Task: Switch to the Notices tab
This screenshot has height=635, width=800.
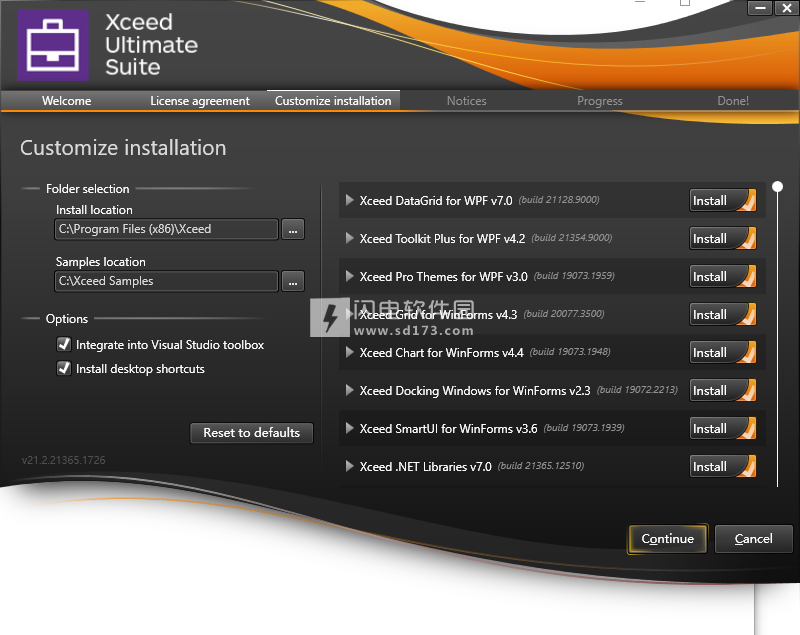Action: pos(467,101)
